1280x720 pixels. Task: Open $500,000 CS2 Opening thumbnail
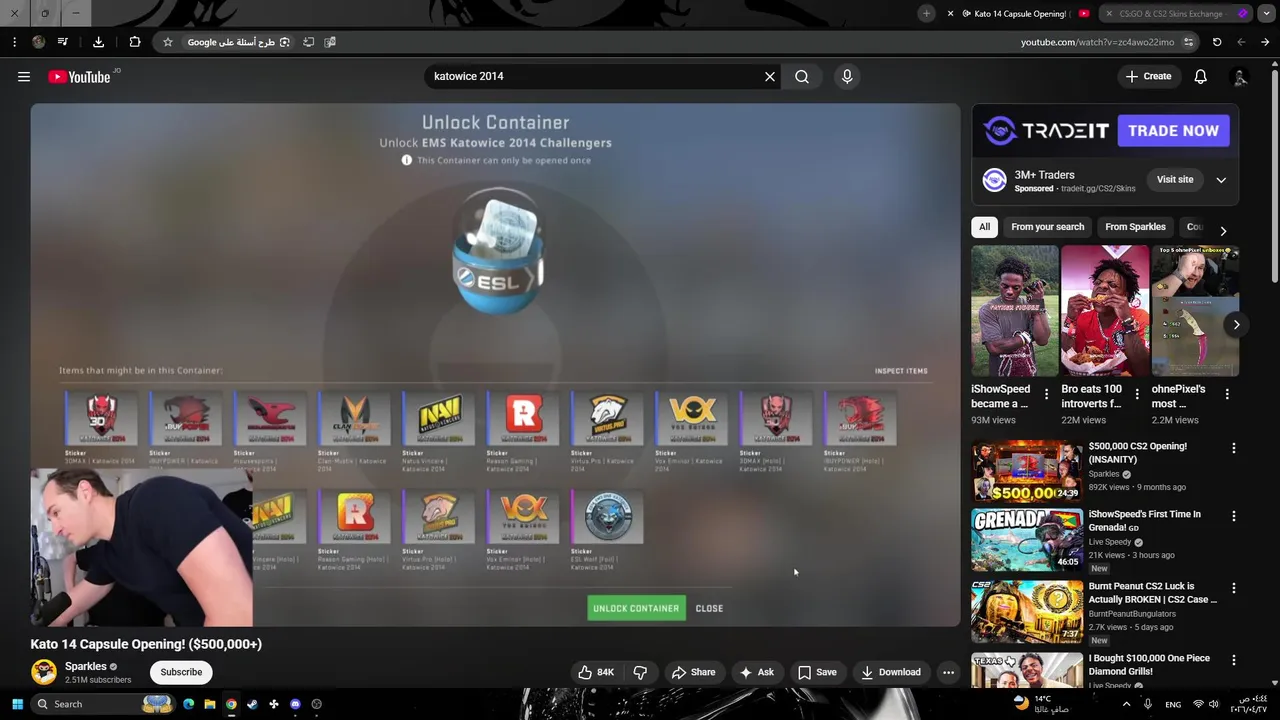pos(1026,470)
